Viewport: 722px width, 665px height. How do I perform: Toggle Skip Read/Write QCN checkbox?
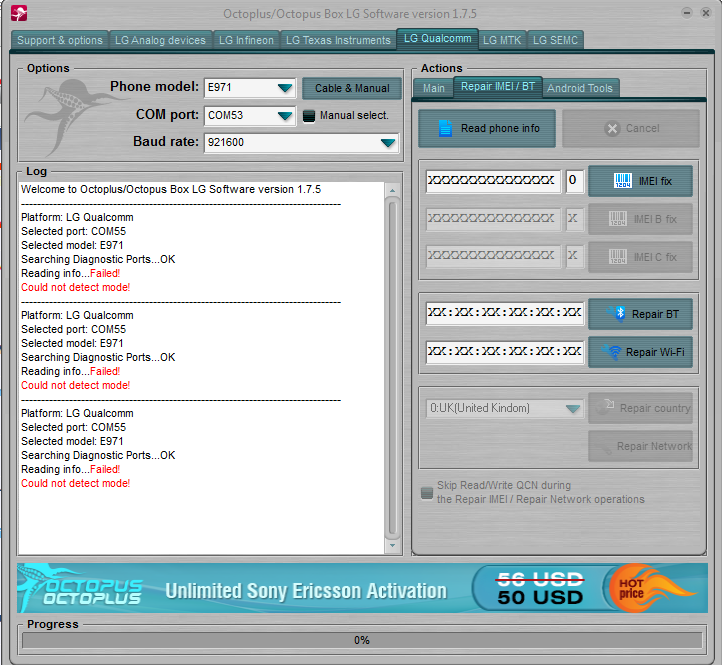tap(427, 493)
